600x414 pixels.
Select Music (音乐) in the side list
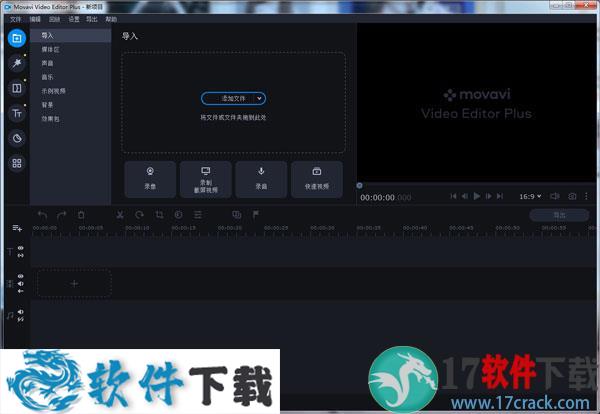point(71,77)
